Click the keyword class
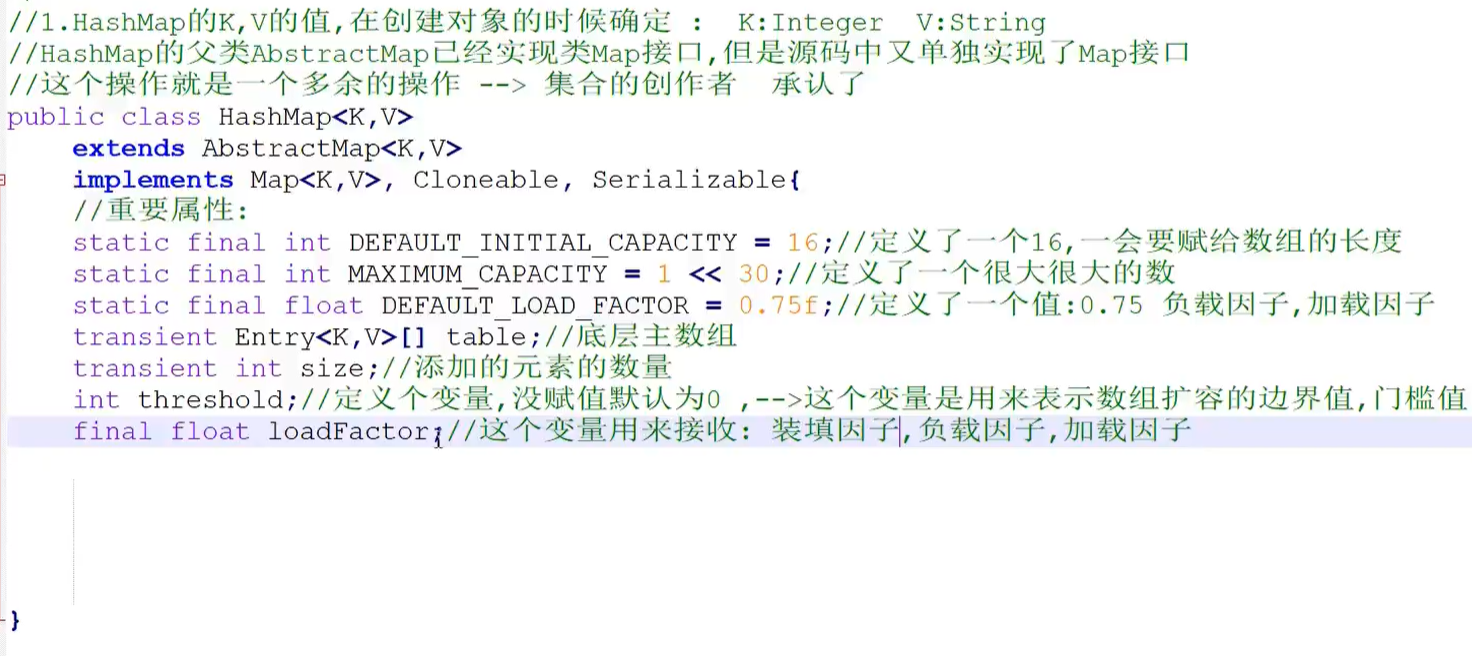Image resolution: width=1472 pixels, height=656 pixels. click(161, 117)
